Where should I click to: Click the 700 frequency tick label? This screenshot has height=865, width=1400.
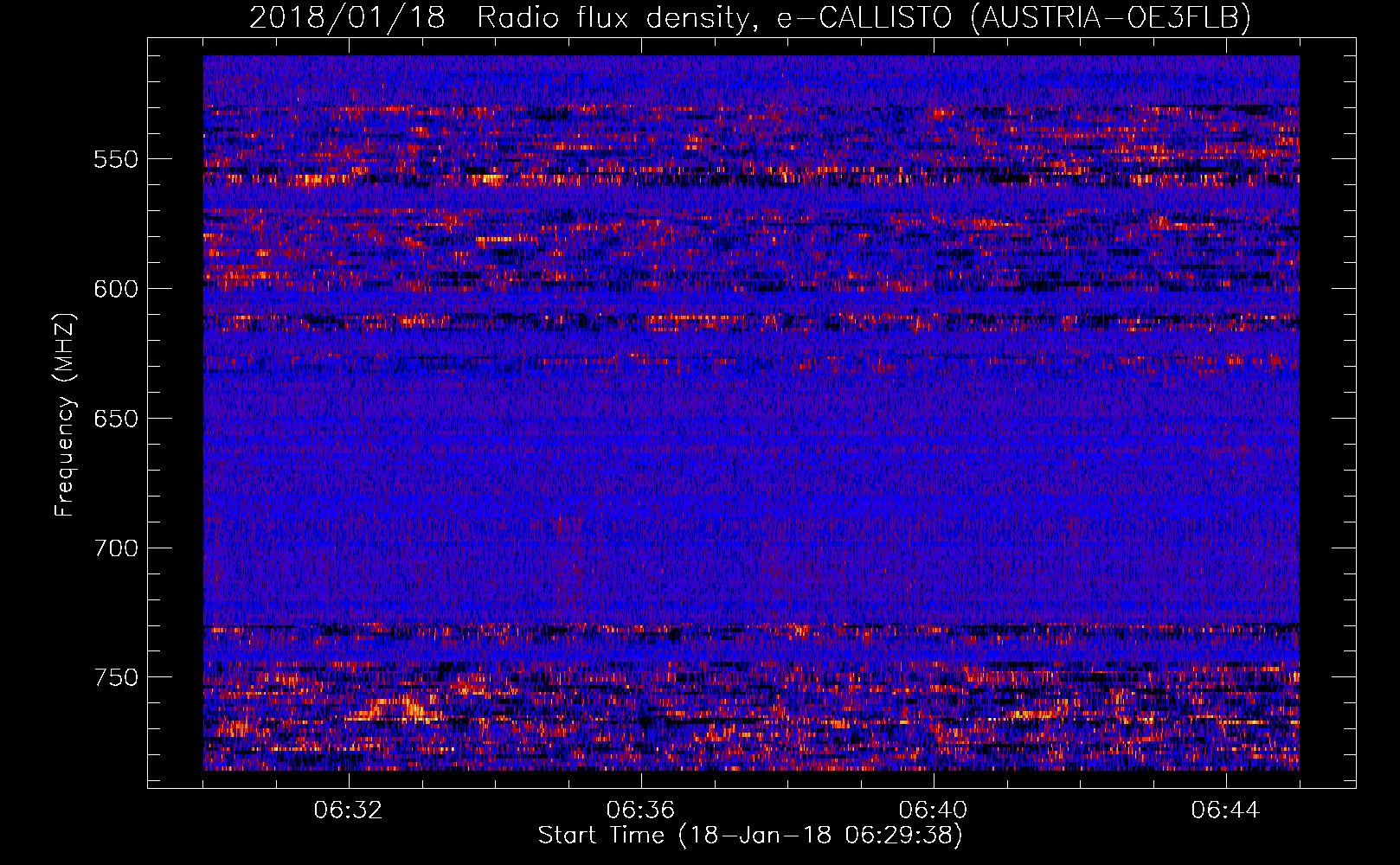[x=116, y=548]
